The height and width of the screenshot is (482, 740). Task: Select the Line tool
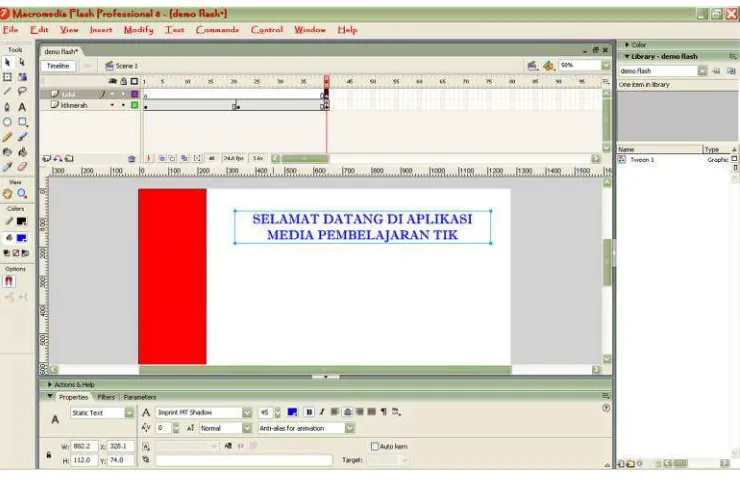point(8,92)
